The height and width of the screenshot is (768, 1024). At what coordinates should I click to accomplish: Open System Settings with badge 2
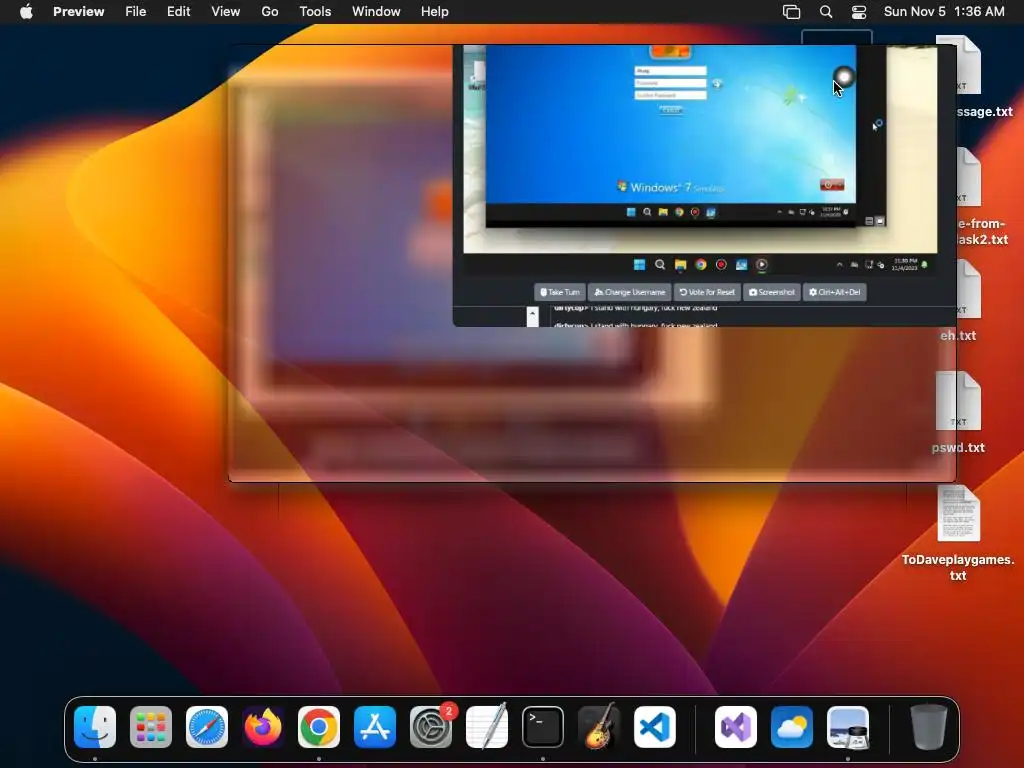431,727
